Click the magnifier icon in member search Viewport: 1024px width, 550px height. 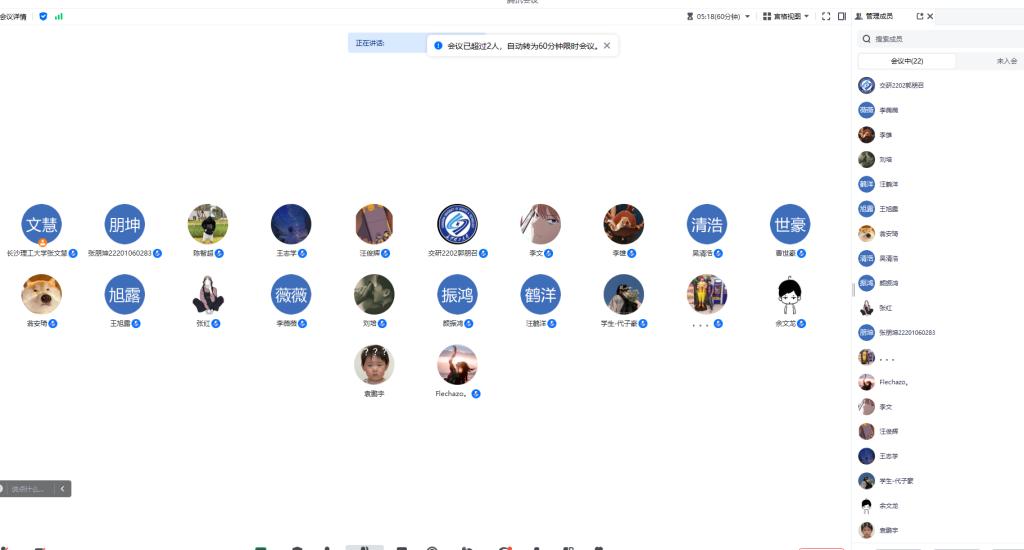tap(866, 39)
